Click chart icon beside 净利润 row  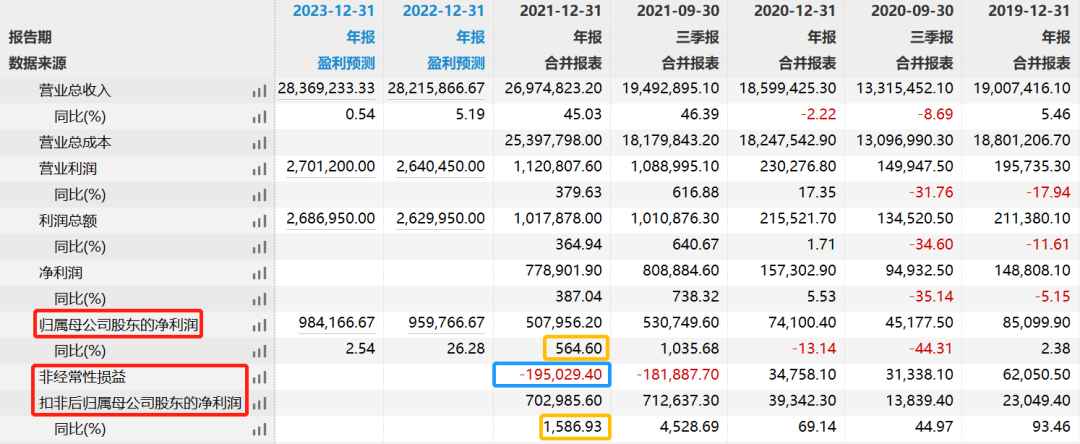coord(260,272)
